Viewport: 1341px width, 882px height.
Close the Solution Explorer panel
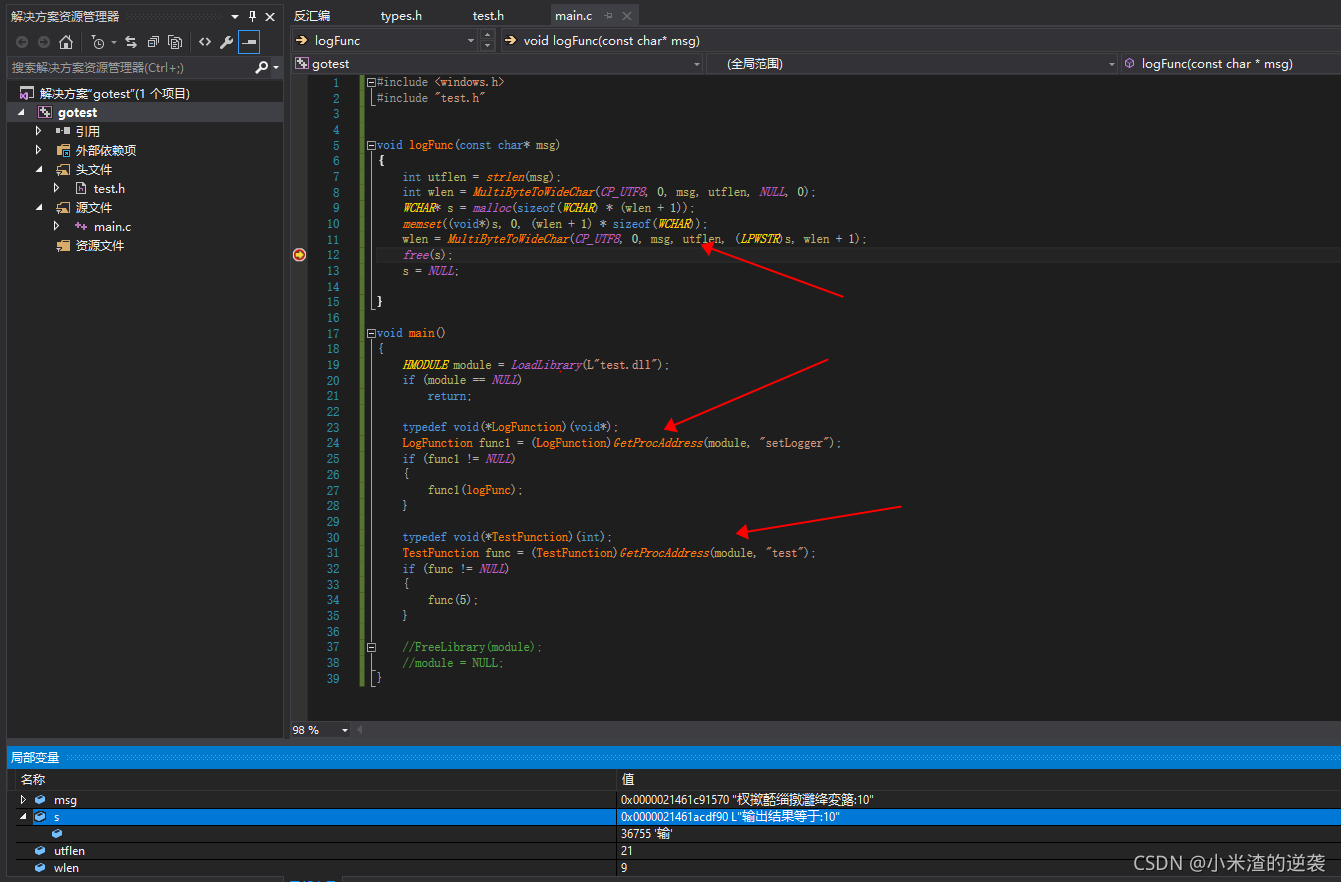pos(270,16)
